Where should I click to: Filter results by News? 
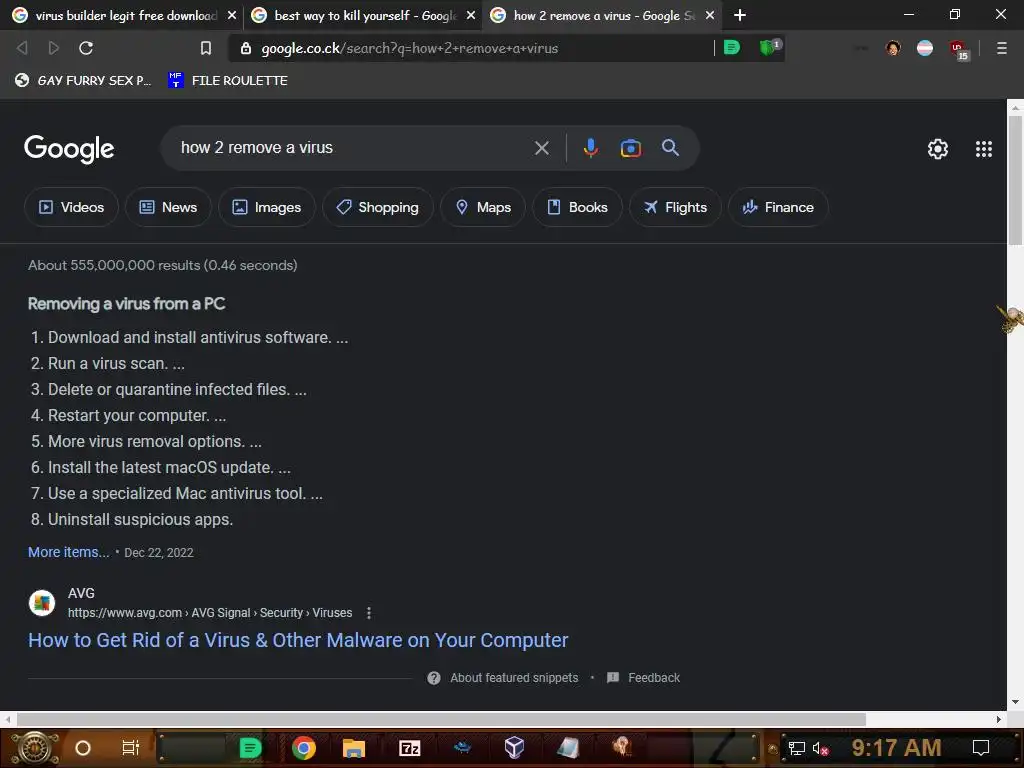(x=168, y=207)
